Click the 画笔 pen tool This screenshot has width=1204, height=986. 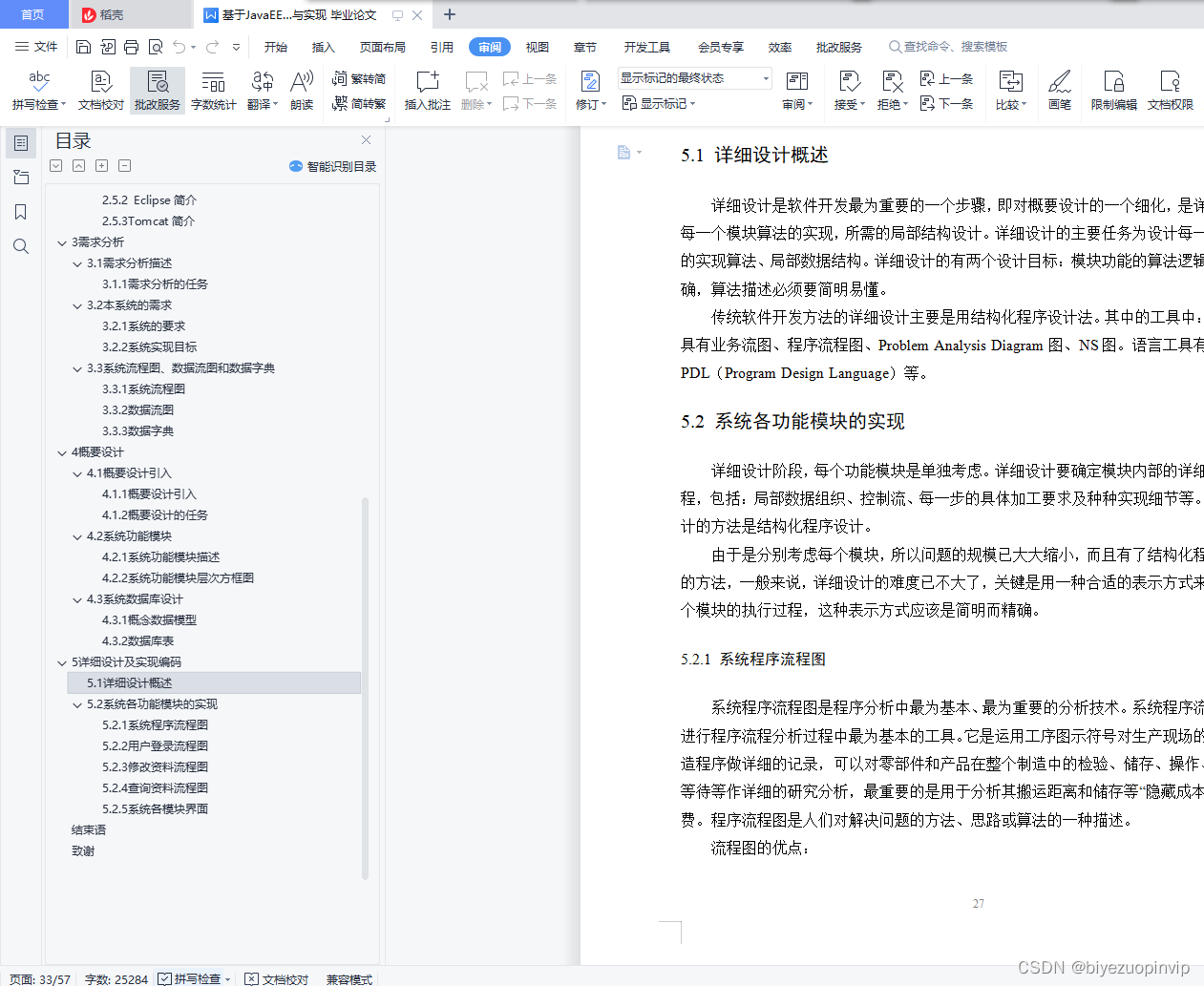[1060, 91]
